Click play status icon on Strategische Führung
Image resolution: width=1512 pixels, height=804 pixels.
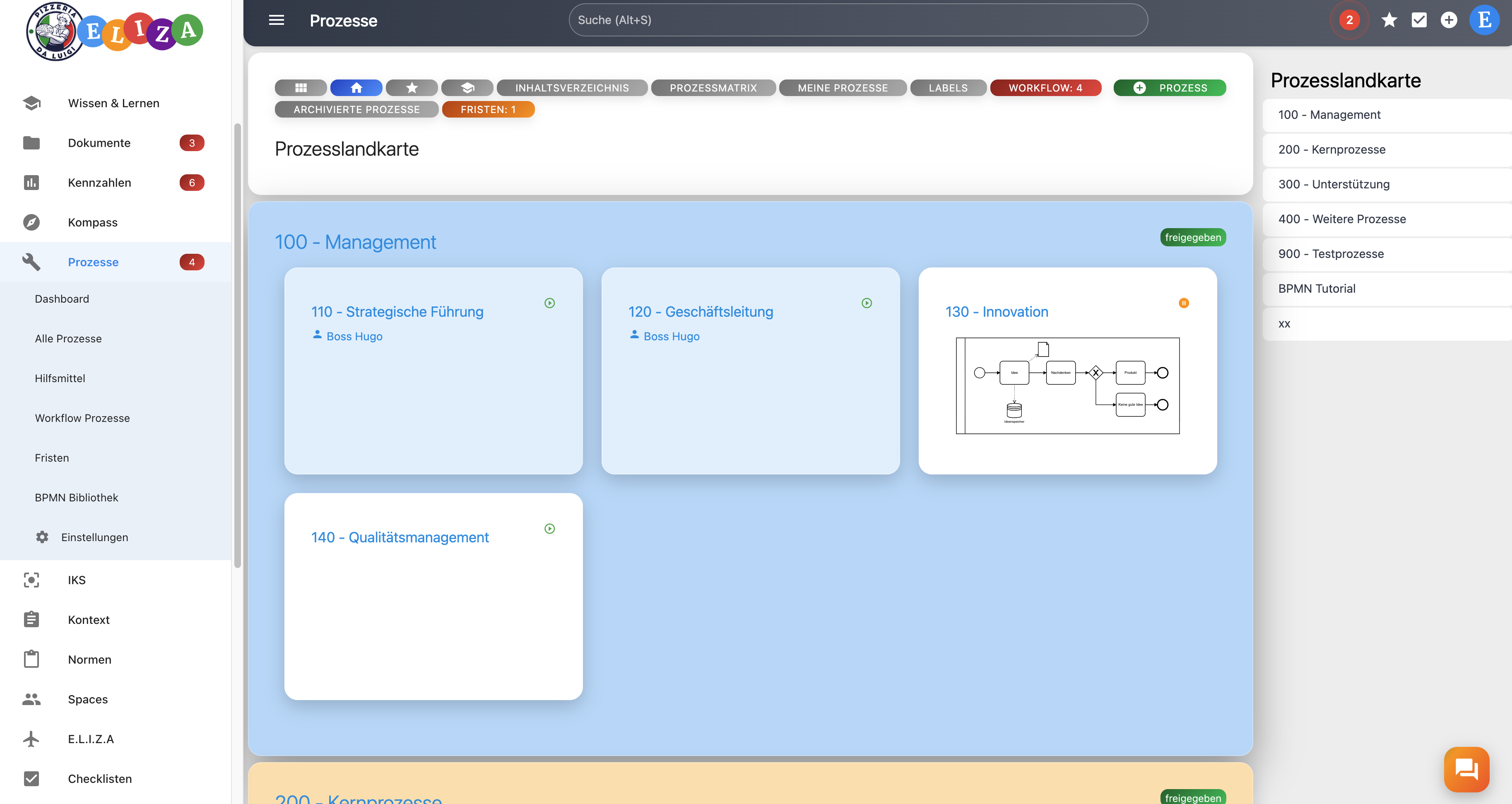[549, 303]
